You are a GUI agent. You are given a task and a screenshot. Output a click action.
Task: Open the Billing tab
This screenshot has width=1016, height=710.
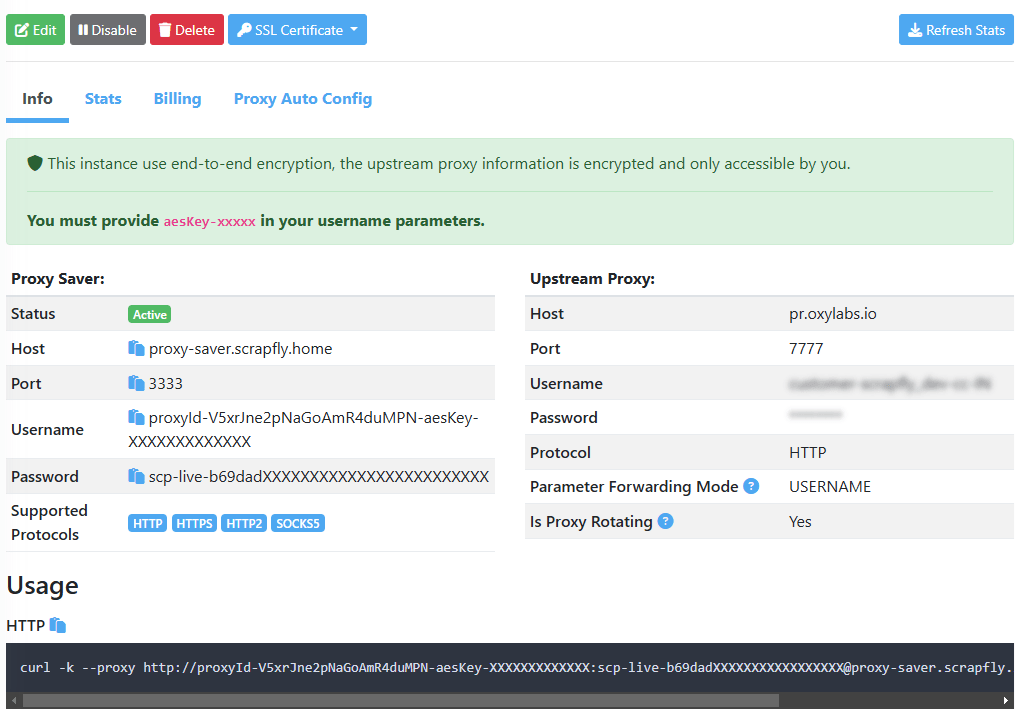(177, 98)
